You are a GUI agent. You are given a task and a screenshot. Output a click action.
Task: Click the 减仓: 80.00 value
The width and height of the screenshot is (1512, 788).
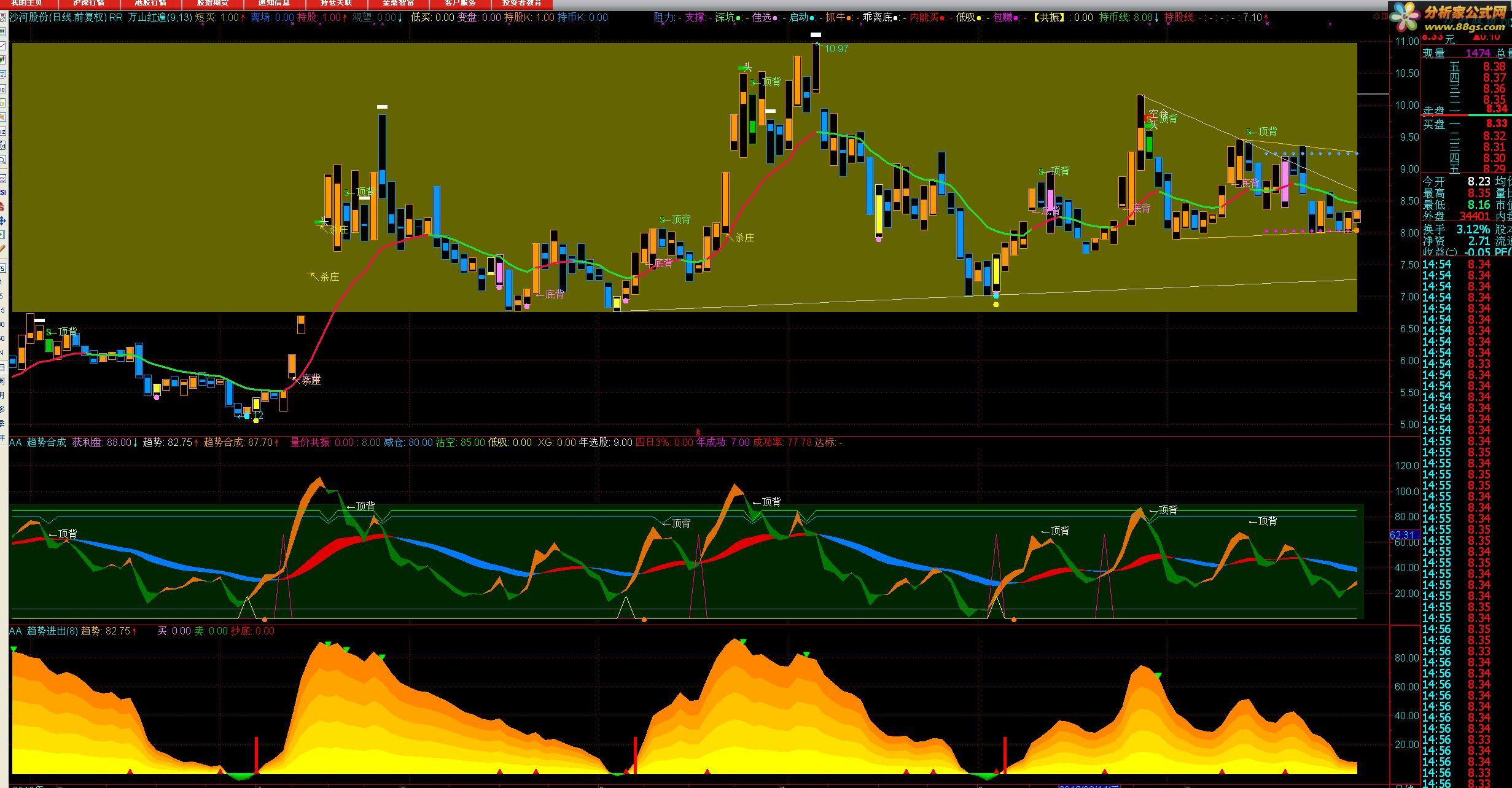tap(408, 442)
